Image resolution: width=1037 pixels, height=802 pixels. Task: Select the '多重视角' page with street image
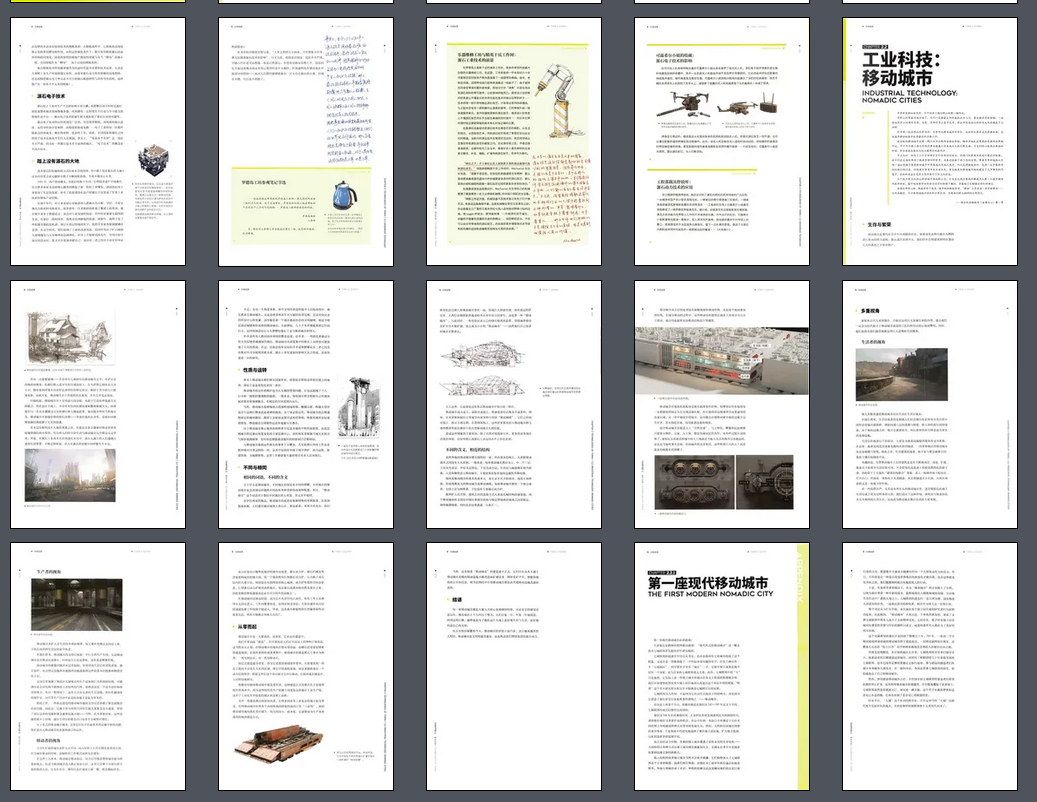[930, 405]
